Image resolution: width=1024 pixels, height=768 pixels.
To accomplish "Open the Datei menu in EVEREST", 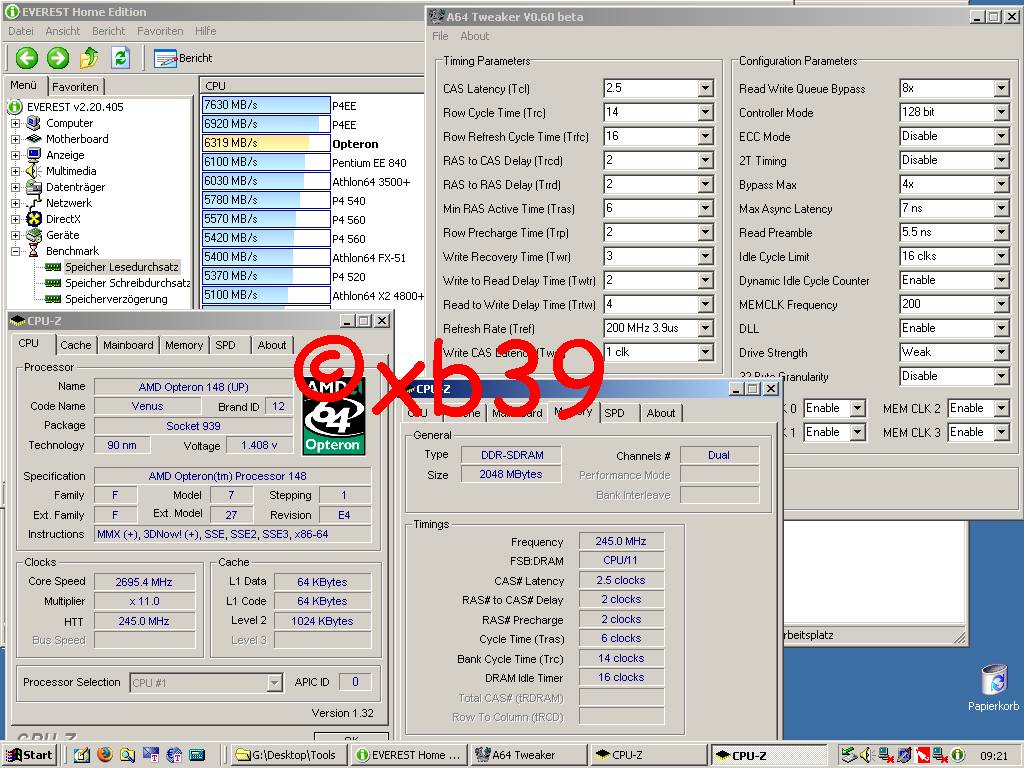I will click(x=21, y=31).
